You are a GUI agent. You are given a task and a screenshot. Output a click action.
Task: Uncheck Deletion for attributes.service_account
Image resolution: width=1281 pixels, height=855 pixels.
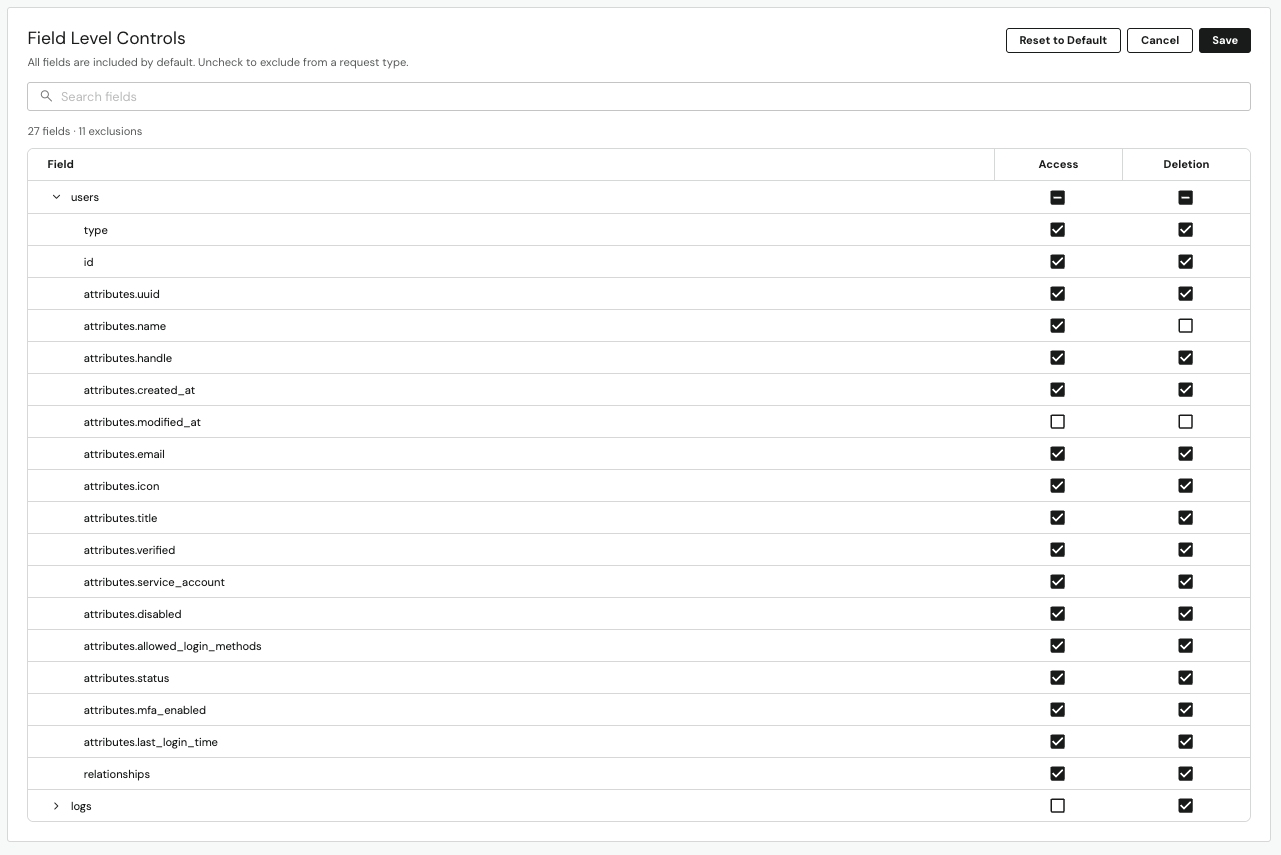click(1186, 582)
